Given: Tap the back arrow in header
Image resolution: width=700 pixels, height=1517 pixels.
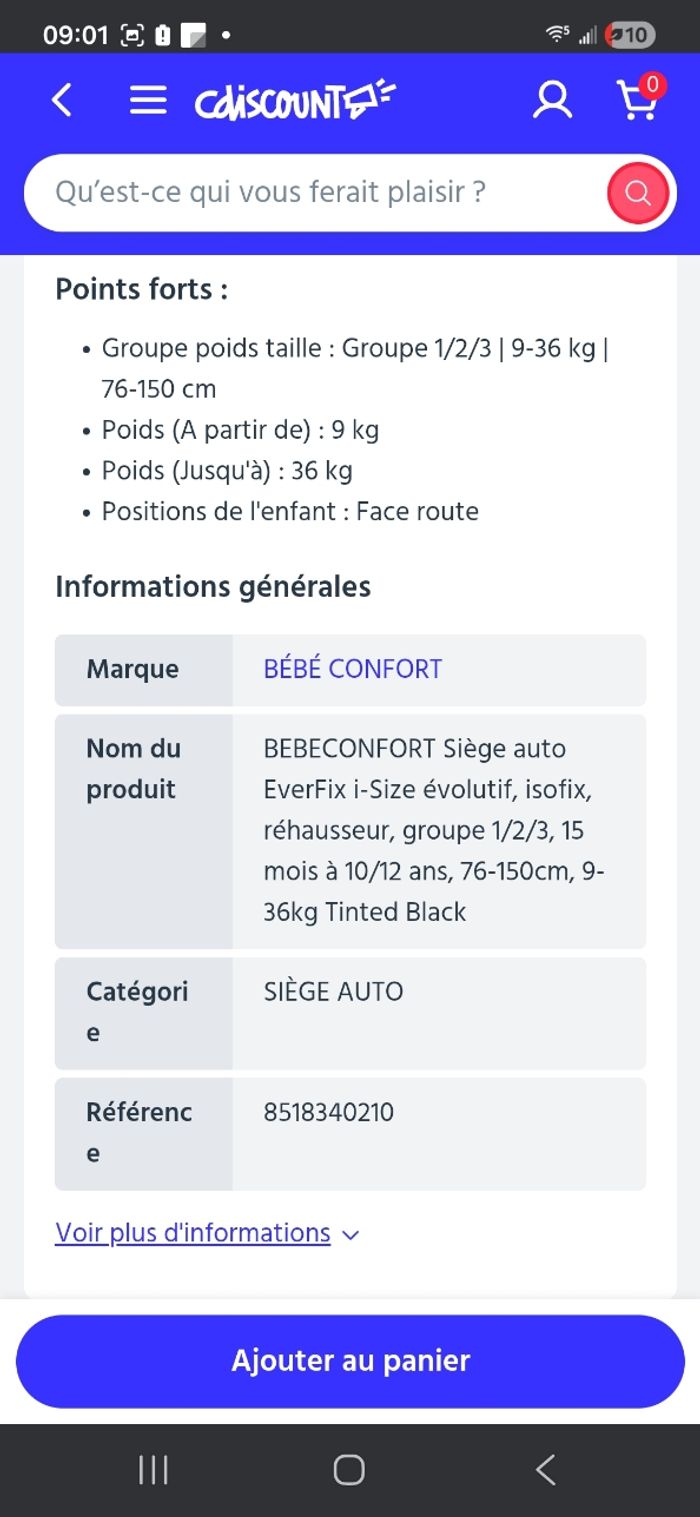Looking at the screenshot, I should 62,100.
